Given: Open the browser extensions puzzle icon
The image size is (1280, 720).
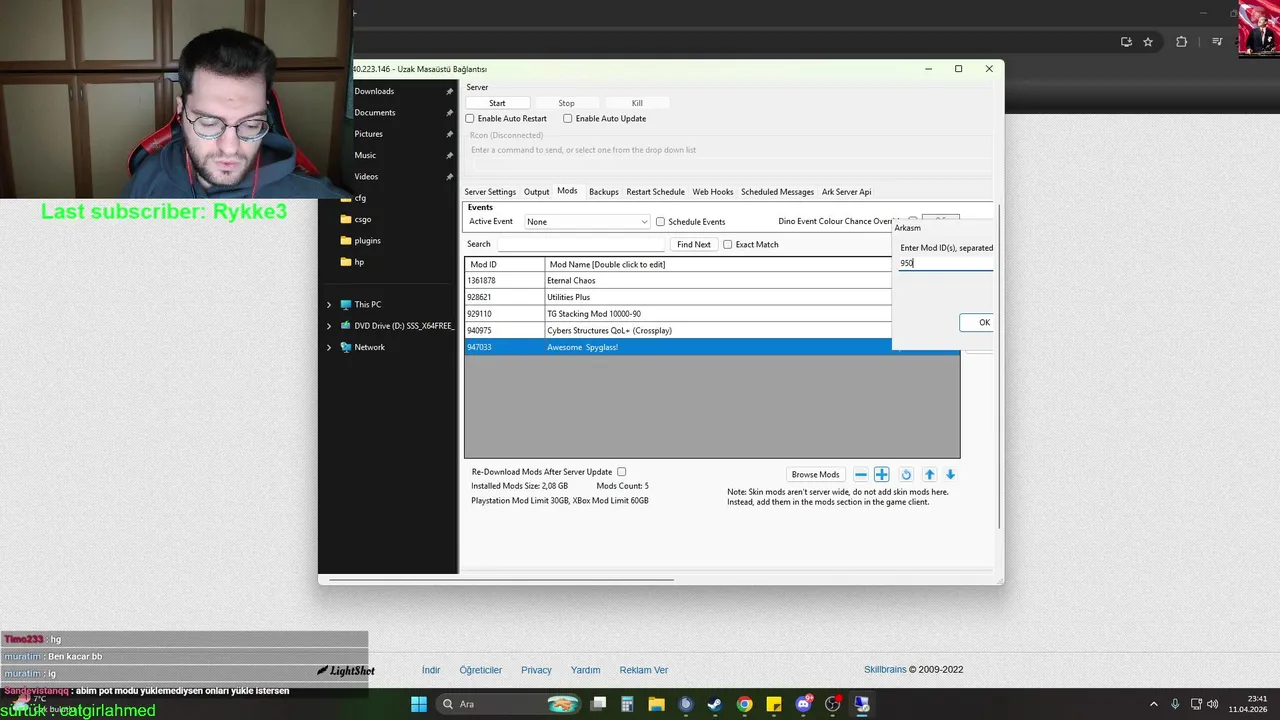Looking at the screenshot, I should [x=1182, y=42].
